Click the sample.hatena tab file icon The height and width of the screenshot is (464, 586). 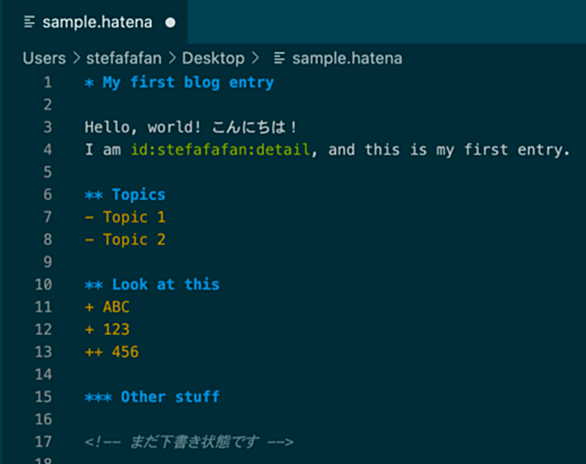click(30, 22)
